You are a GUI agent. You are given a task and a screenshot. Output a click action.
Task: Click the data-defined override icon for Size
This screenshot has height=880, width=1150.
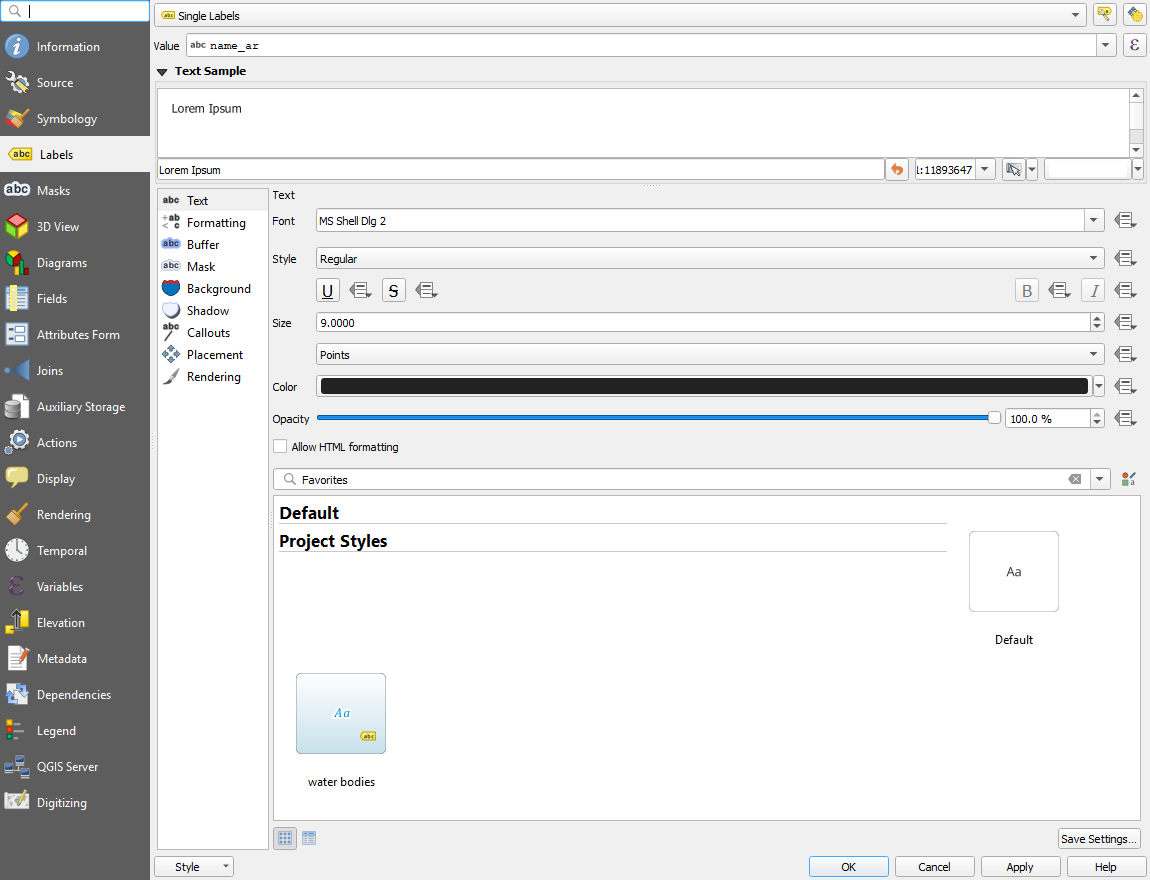click(x=1125, y=322)
